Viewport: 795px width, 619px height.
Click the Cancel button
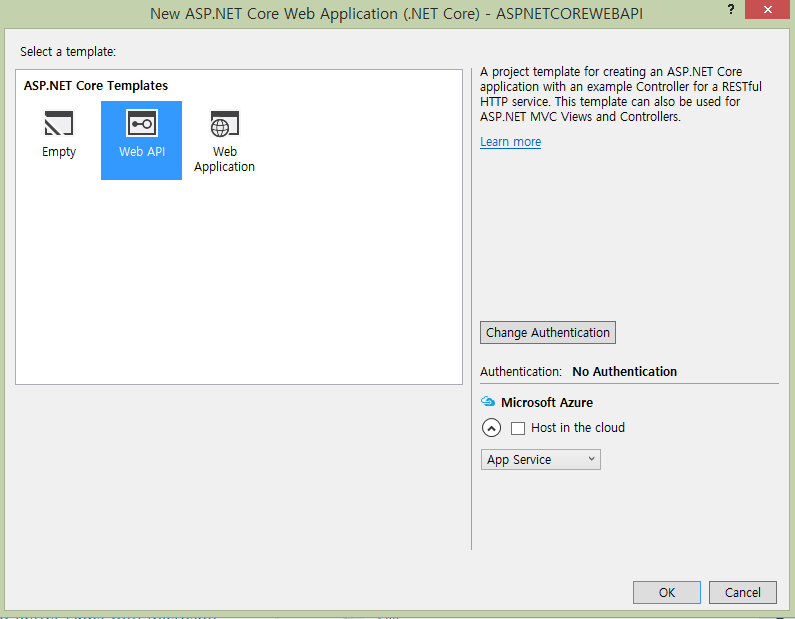pos(742,592)
